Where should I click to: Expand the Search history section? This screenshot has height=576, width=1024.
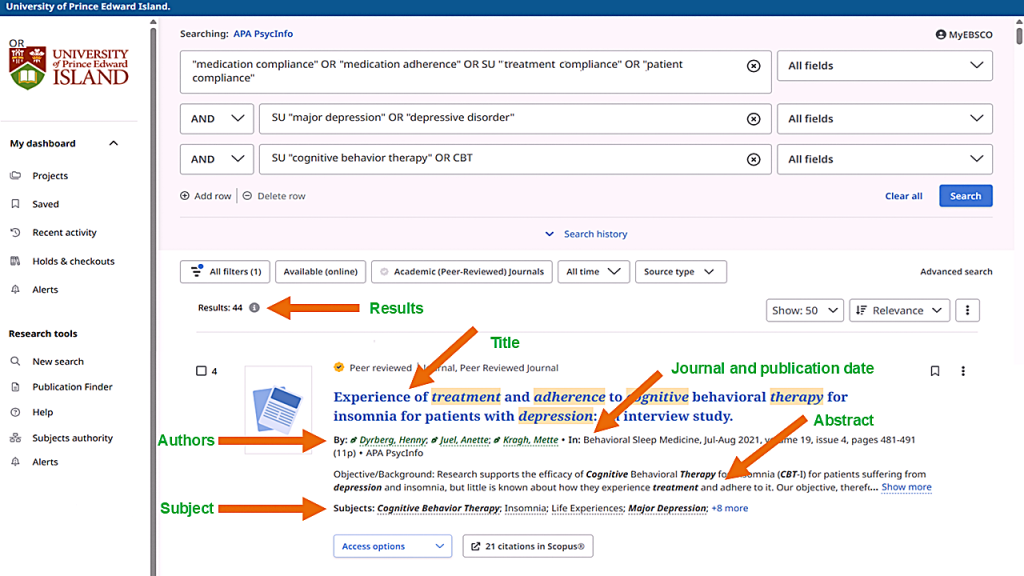pyautogui.click(x=587, y=234)
